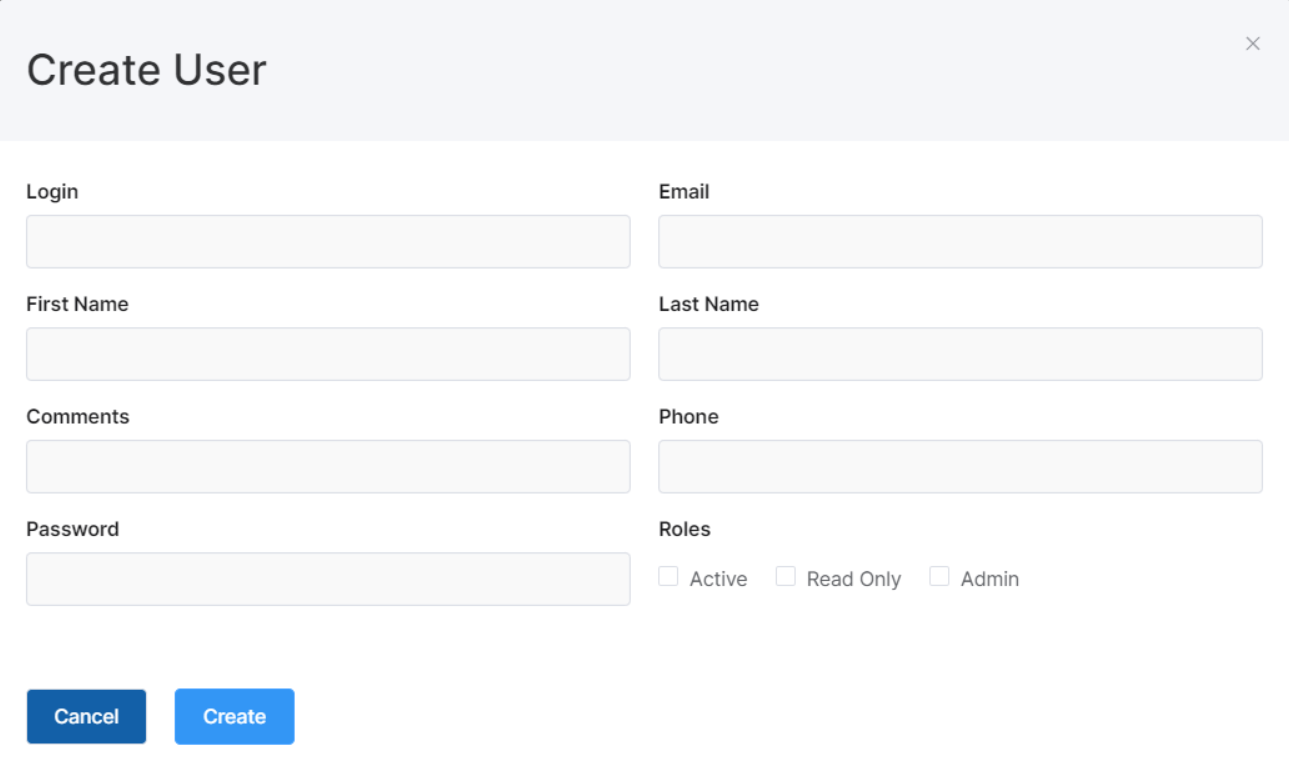The height and width of the screenshot is (768, 1289).
Task: Click the Login input field
Action: coord(328,241)
